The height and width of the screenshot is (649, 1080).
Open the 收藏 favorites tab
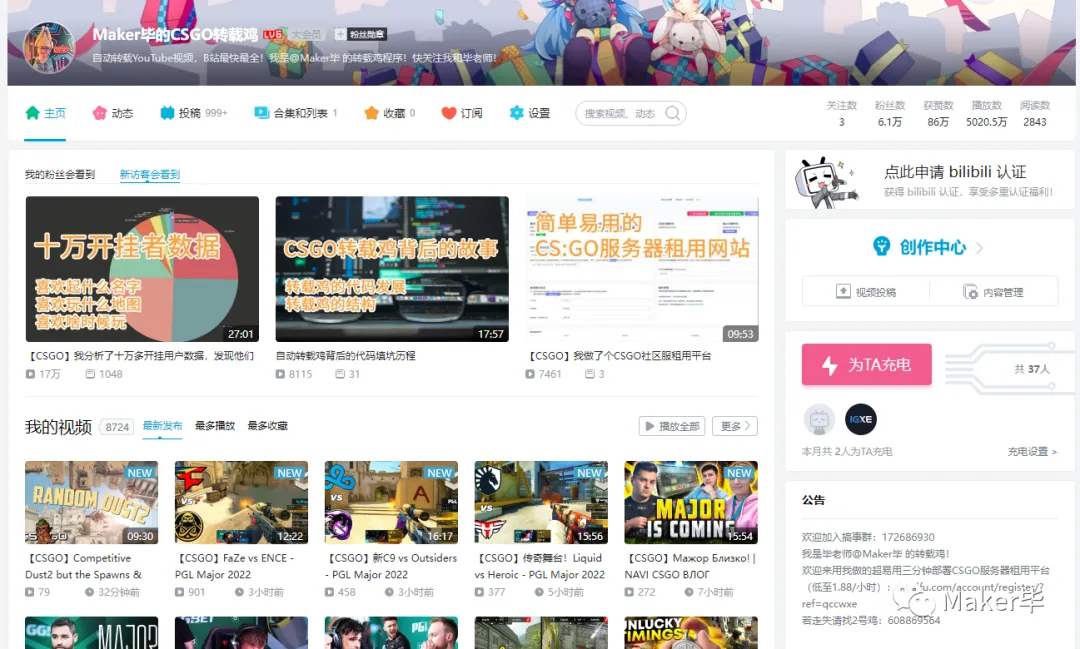(x=390, y=113)
